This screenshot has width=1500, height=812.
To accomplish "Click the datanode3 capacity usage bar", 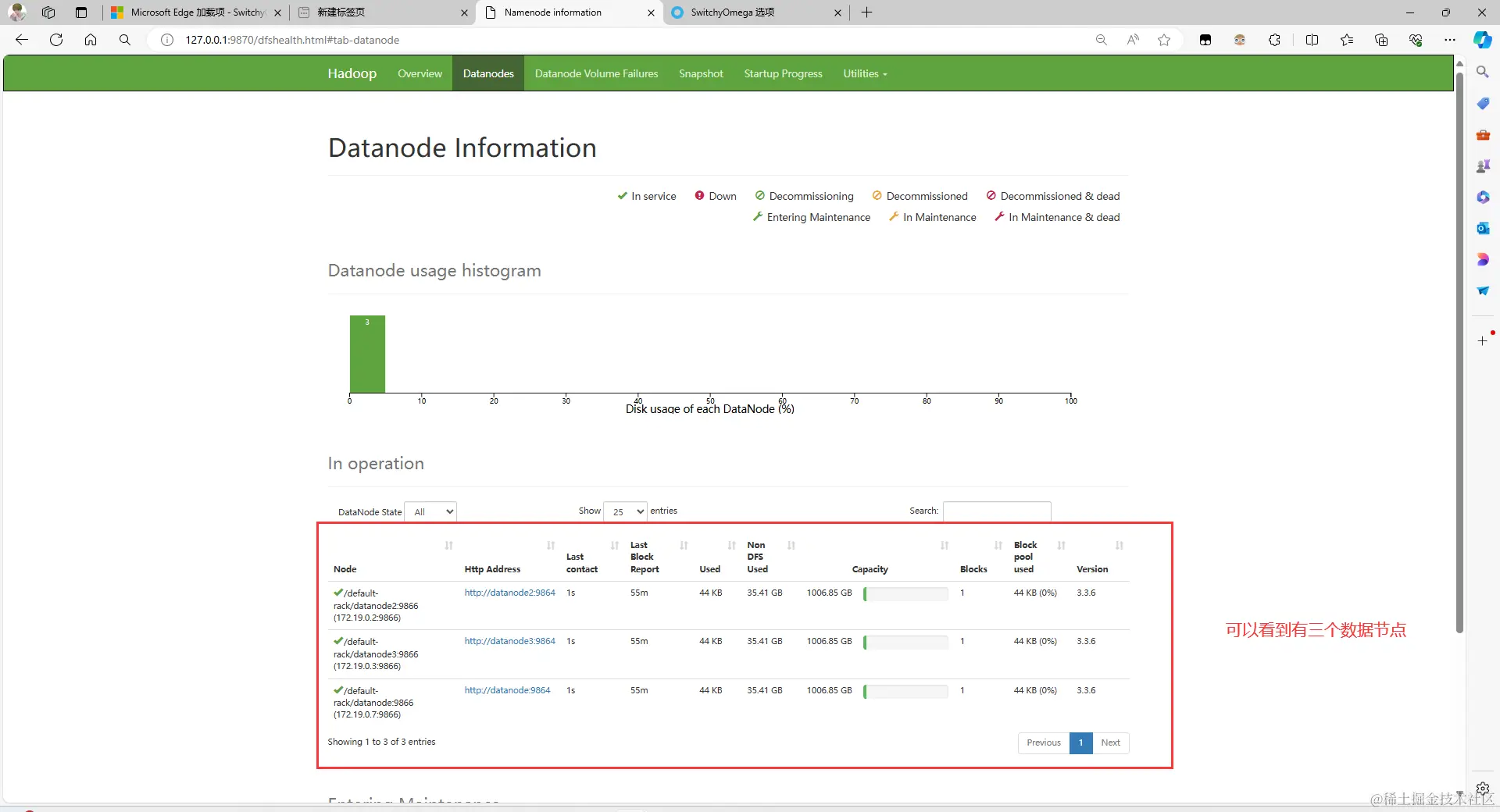I will (905, 643).
